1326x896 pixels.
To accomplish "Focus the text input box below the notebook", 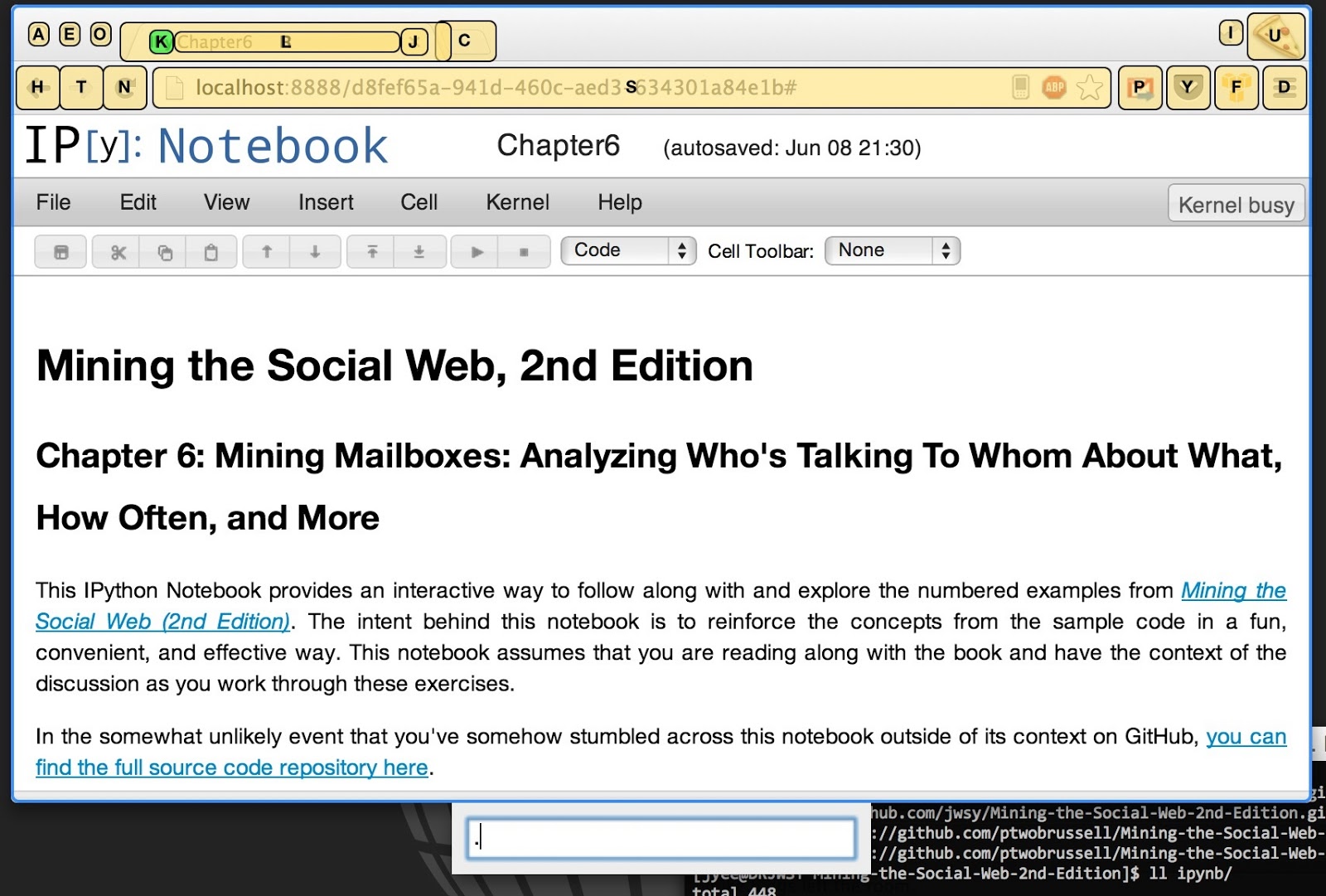I will click(x=661, y=838).
